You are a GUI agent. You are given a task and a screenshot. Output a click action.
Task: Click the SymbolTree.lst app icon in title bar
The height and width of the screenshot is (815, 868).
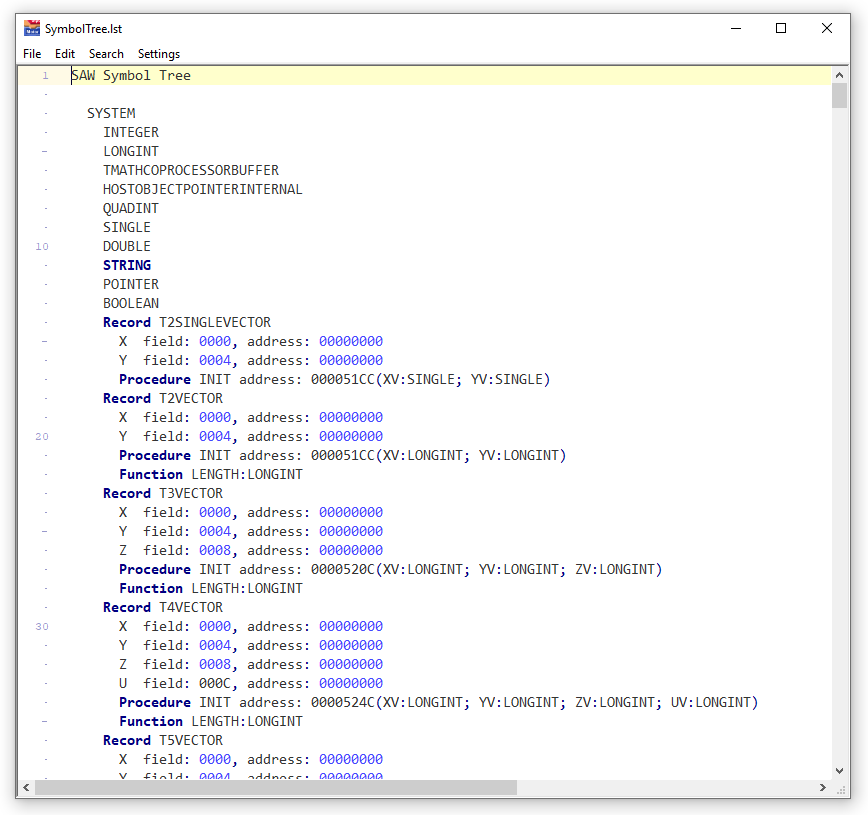tap(32, 28)
